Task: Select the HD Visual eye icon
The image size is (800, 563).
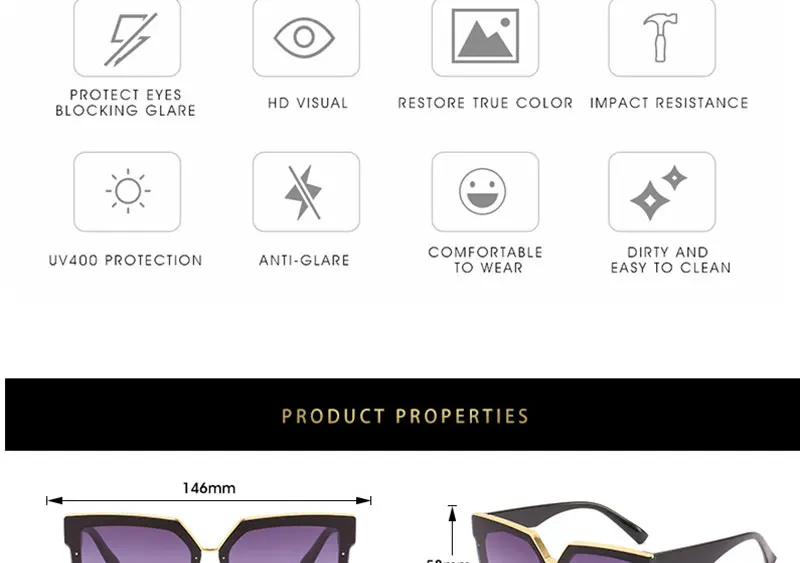Action: click(306, 38)
